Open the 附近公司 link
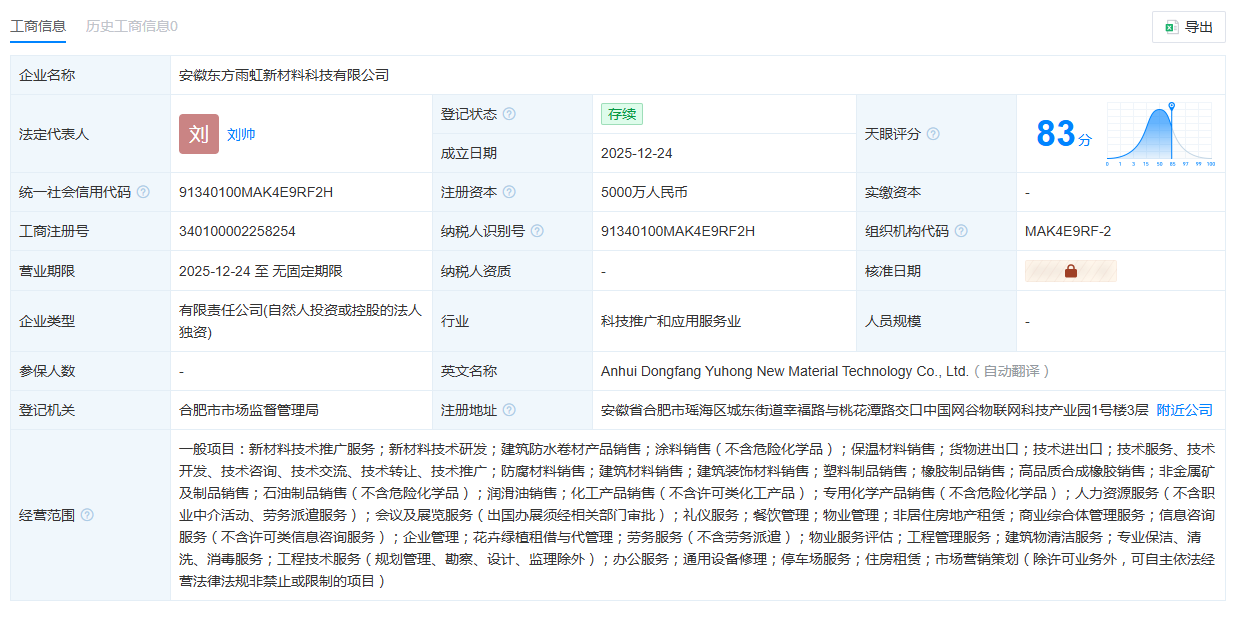The image size is (1235, 617). click(x=1185, y=410)
